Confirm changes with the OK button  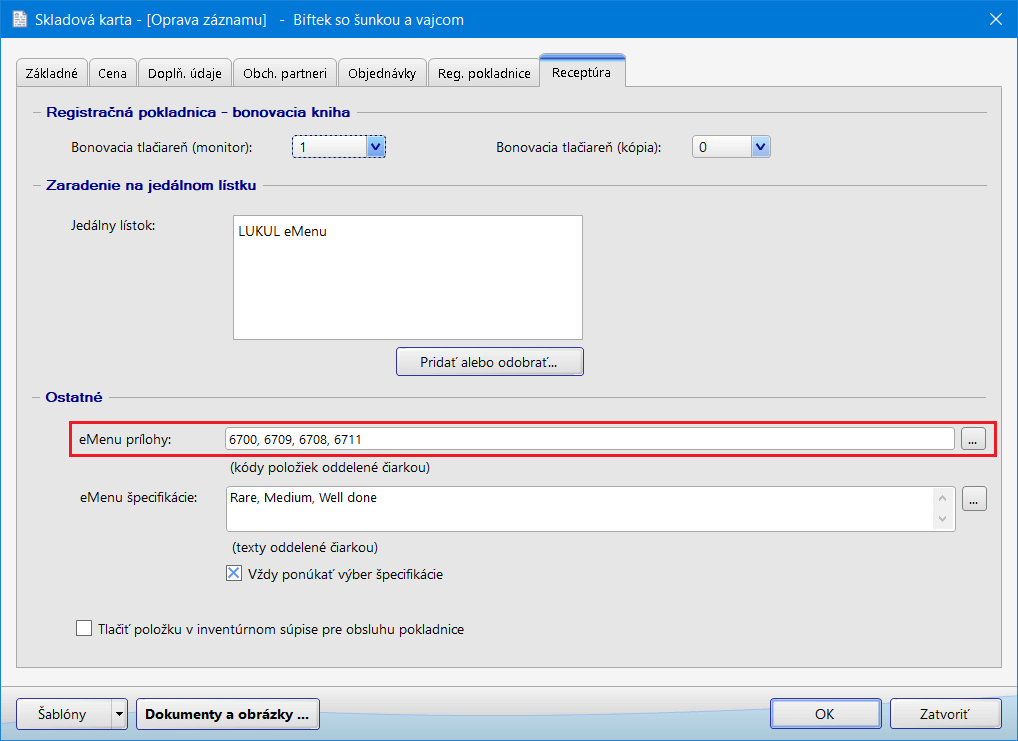824,714
